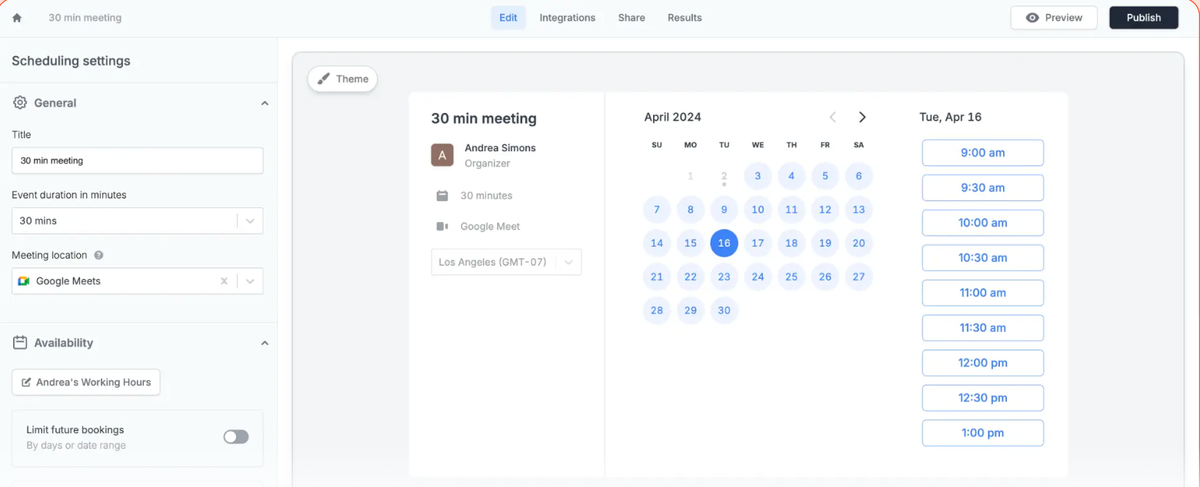Click the "Scheduling settings" heading
Image resolution: width=1200 pixels, height=487 pixels.
coord(71,61)
